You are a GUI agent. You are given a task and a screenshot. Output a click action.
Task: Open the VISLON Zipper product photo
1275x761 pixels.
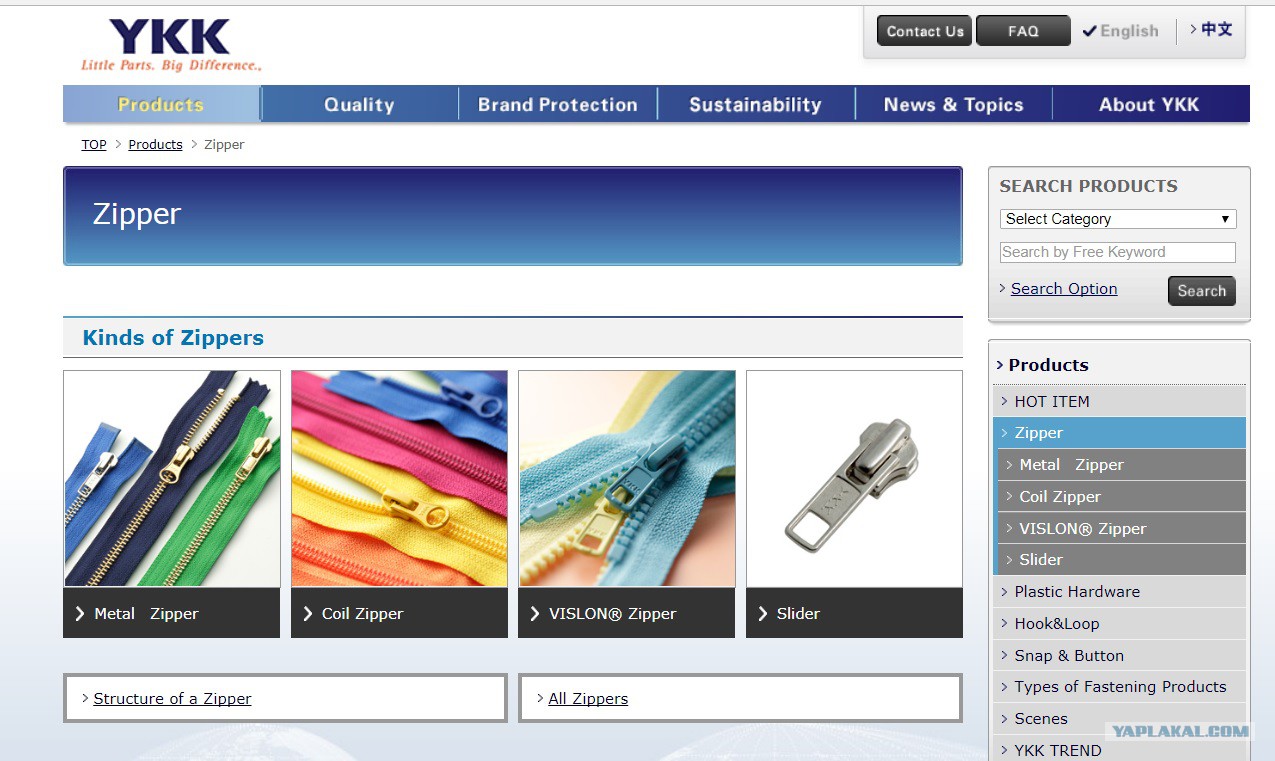627,479
